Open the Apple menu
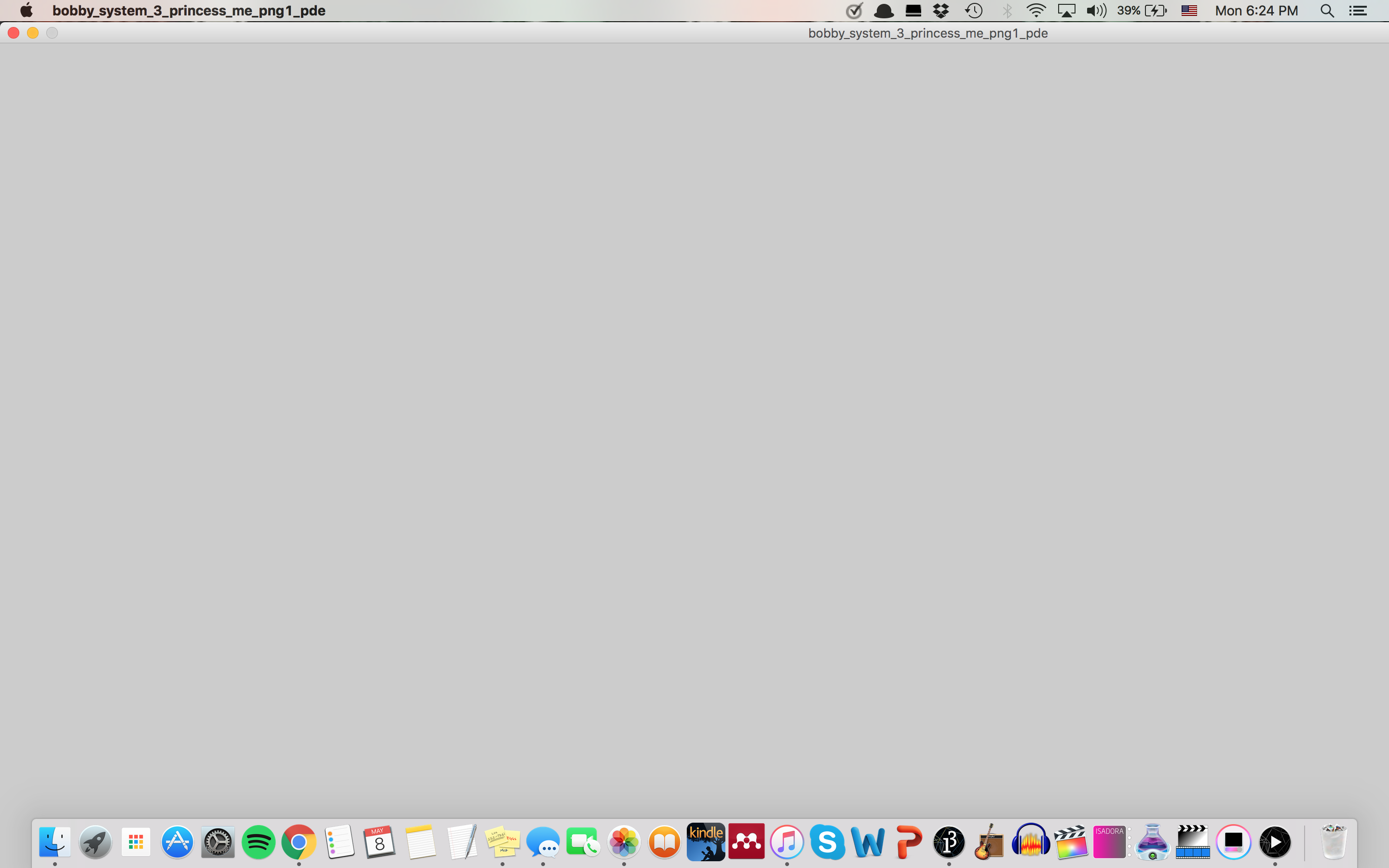The width and height of the screenshot is (1389, 868). 27,10
